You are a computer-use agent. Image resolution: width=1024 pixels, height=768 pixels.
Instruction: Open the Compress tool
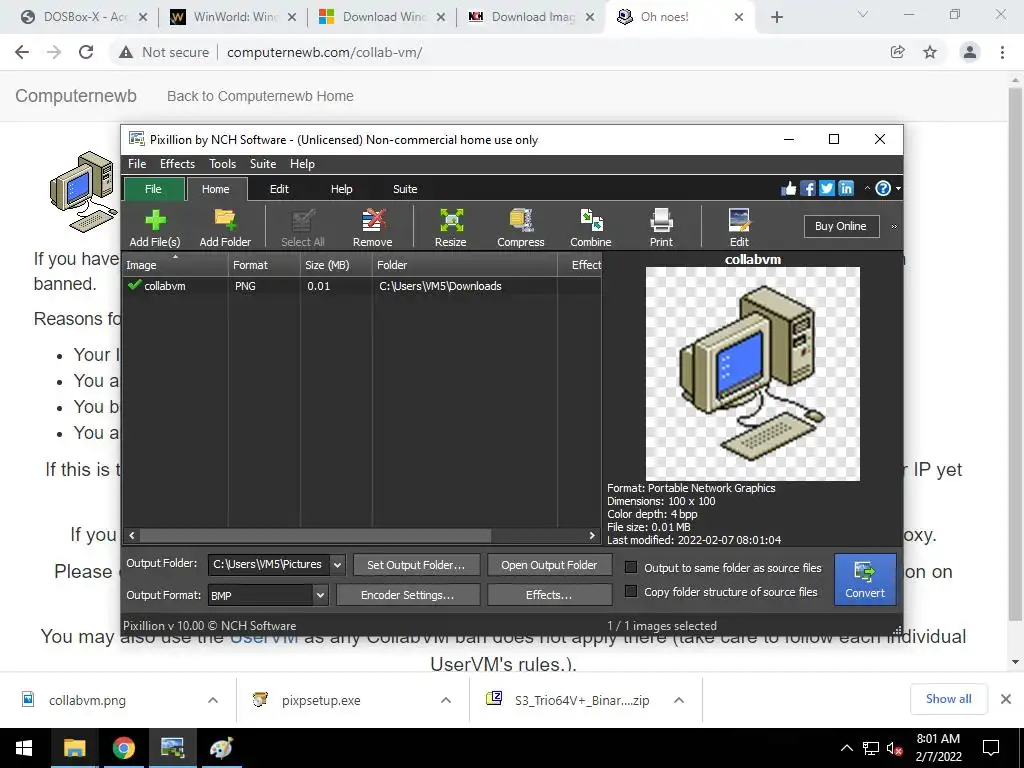(x=520, y=227)
